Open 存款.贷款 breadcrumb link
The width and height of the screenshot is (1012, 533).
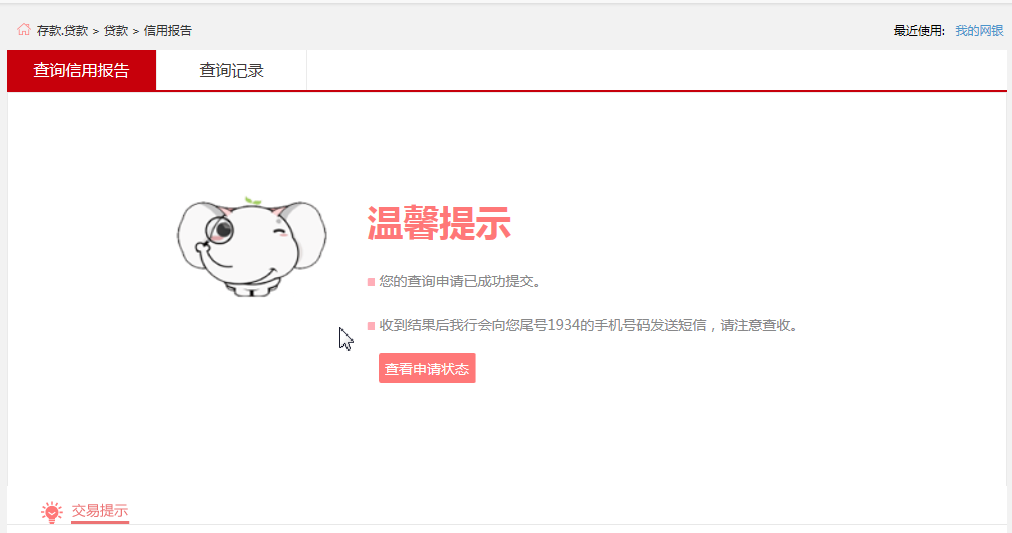click(62, 30)
